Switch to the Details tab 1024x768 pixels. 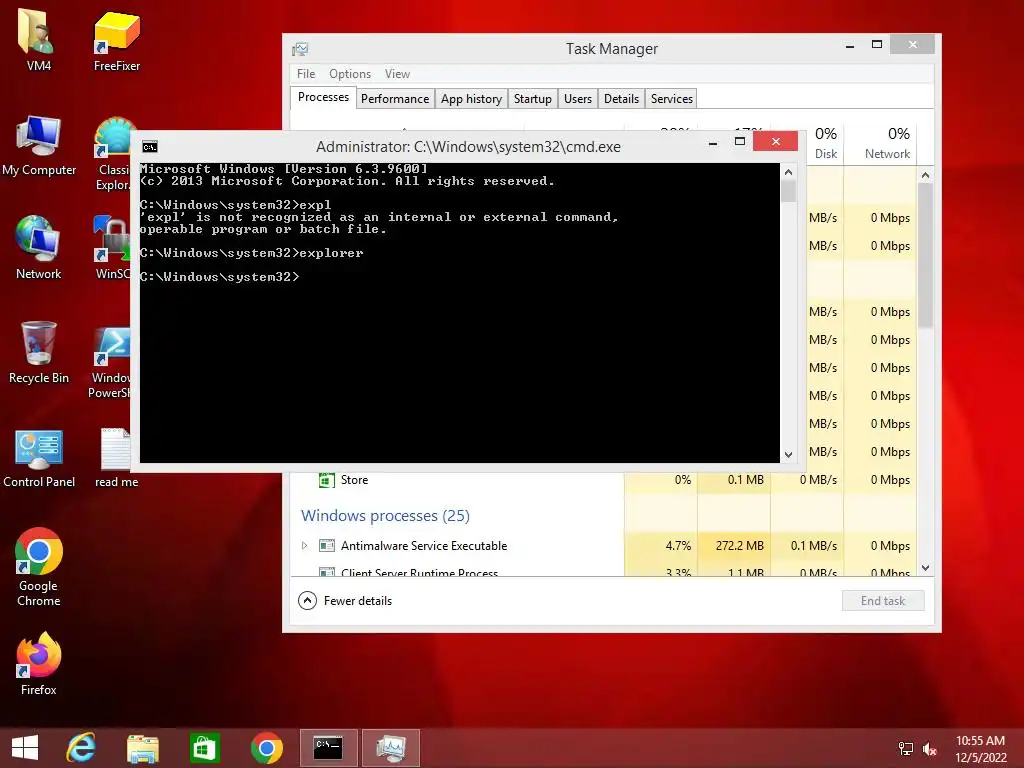point(621,99)
